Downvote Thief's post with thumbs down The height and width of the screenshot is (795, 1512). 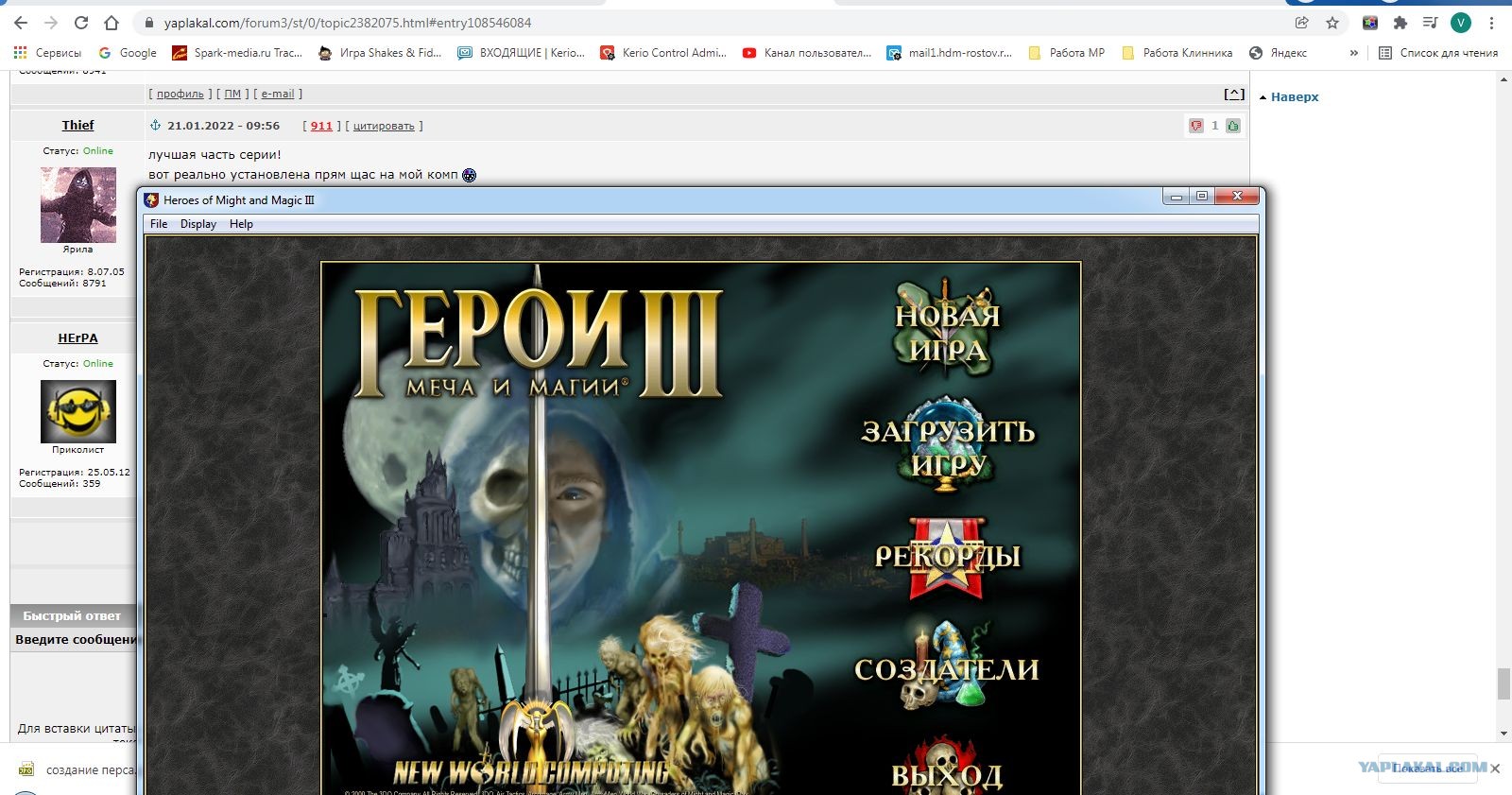coord(1196,125)
